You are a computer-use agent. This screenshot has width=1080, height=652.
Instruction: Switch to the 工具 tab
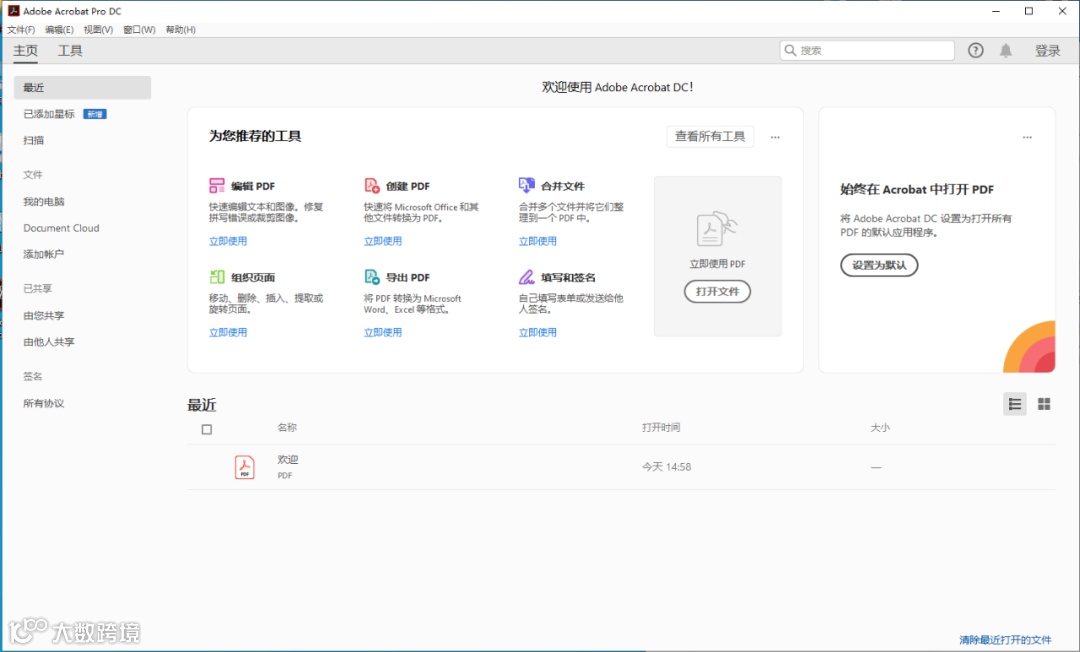tap(70, 50)
